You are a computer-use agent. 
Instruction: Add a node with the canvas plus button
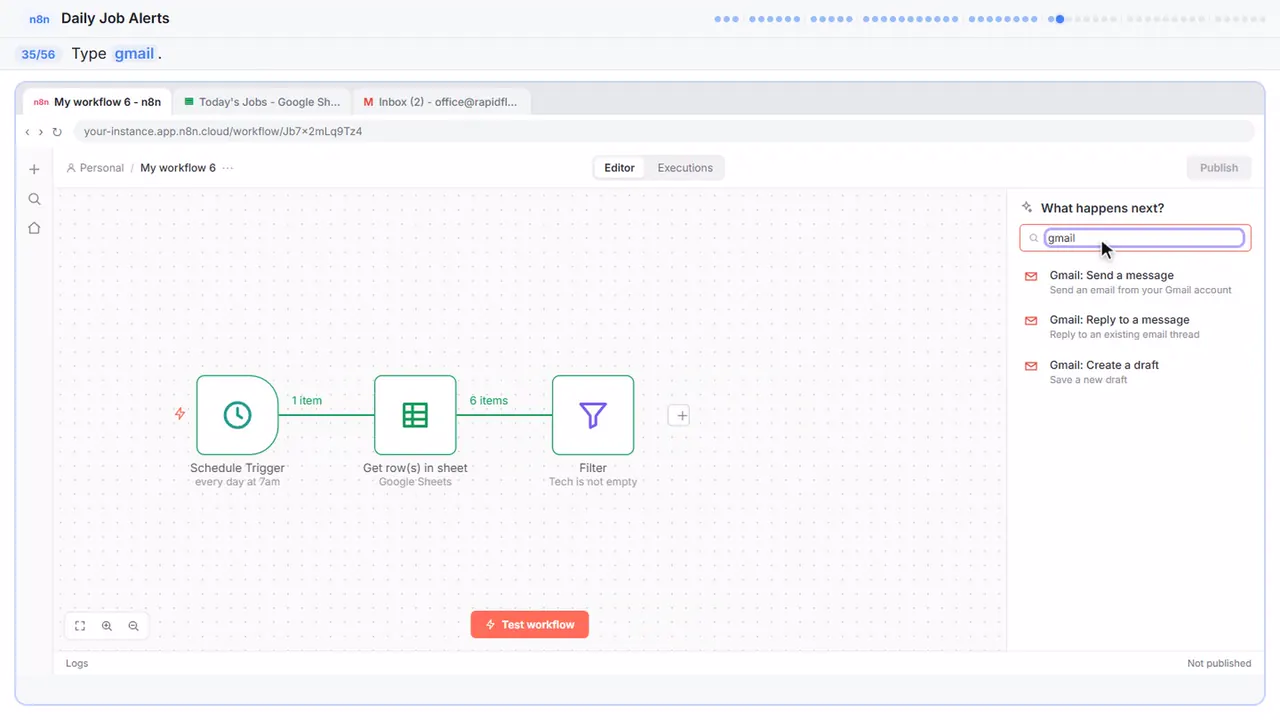[679, 415]
